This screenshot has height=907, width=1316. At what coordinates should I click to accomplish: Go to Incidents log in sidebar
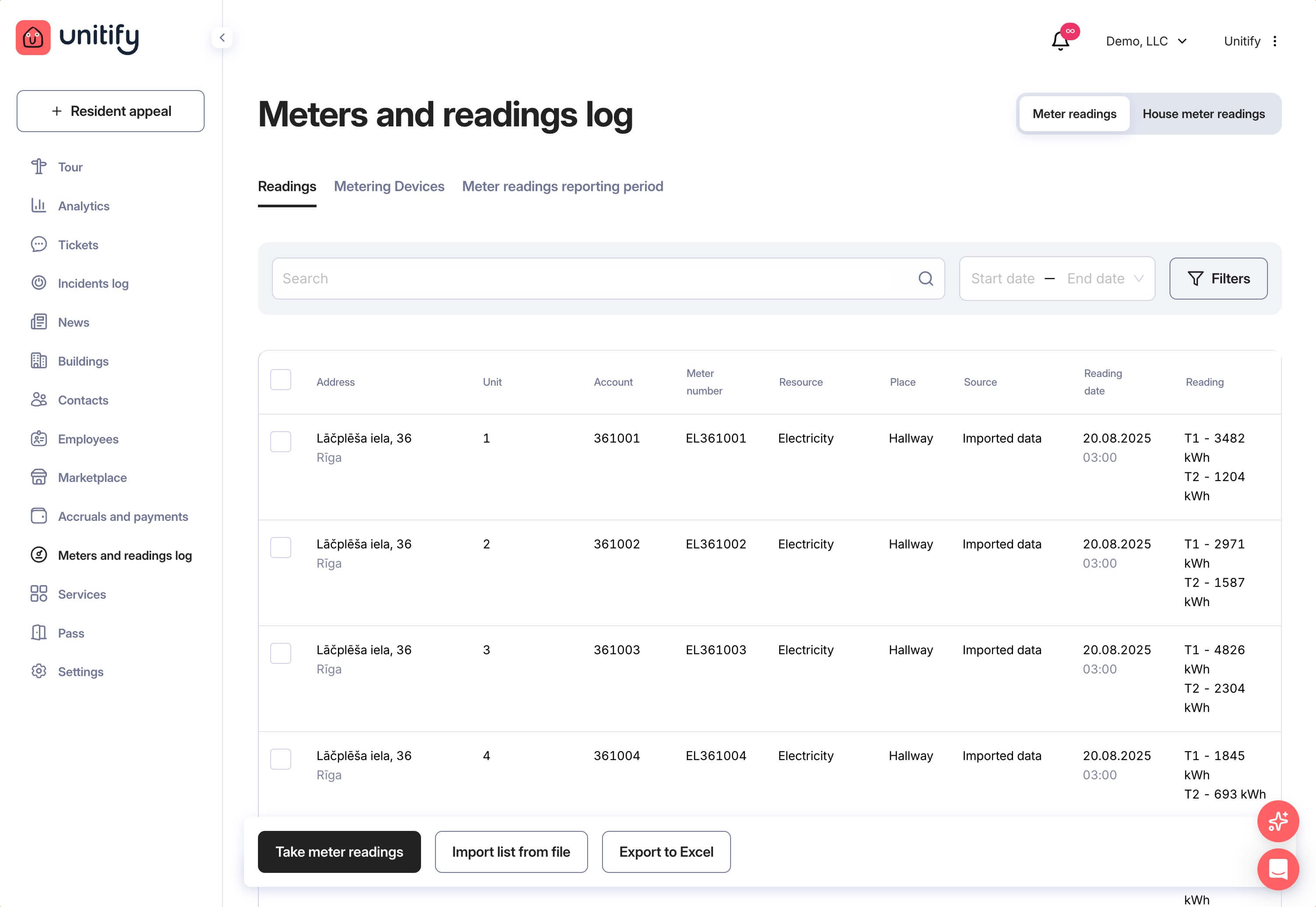pyautogui.click(x=93, y=283)
